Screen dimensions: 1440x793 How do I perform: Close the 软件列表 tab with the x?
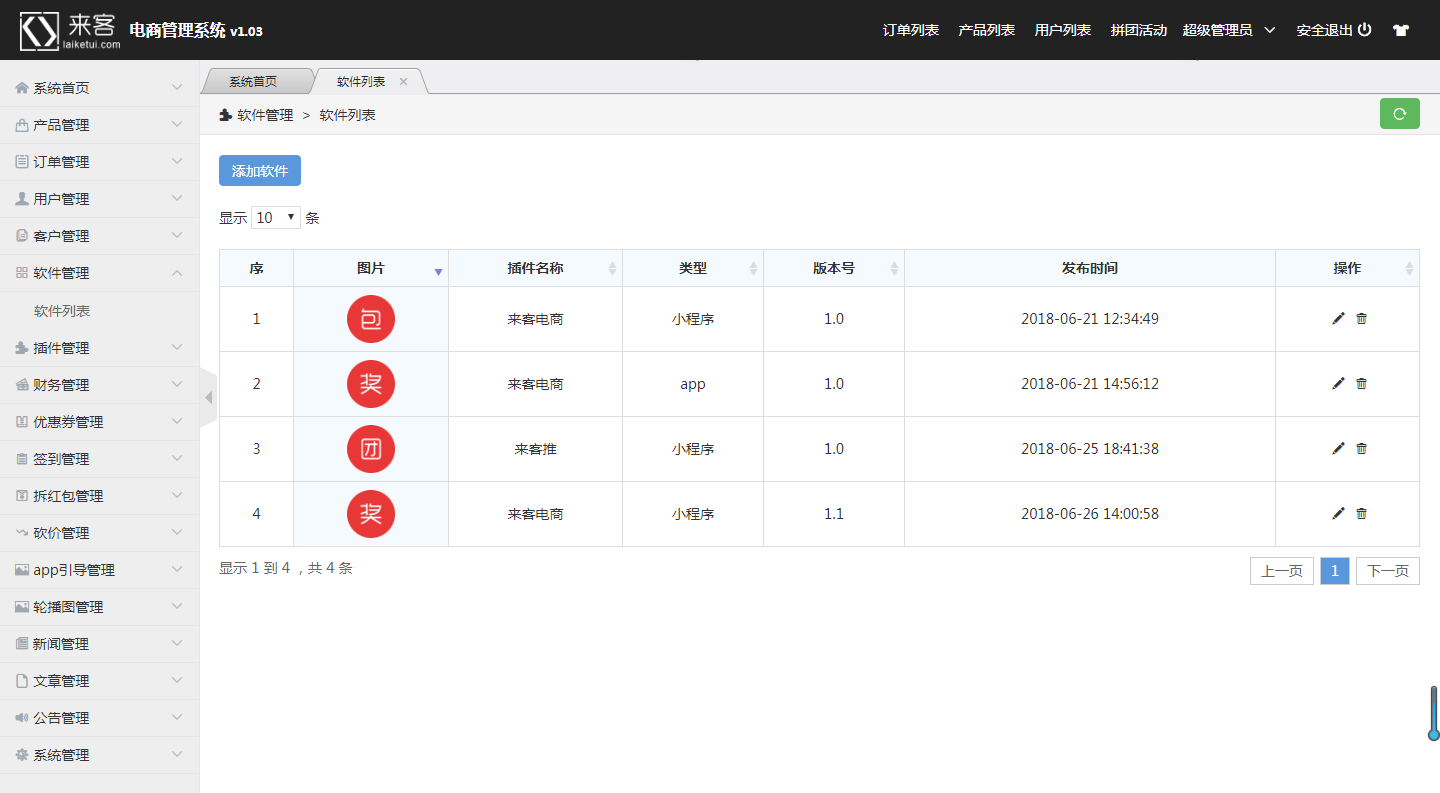click(x=404, y=82)
